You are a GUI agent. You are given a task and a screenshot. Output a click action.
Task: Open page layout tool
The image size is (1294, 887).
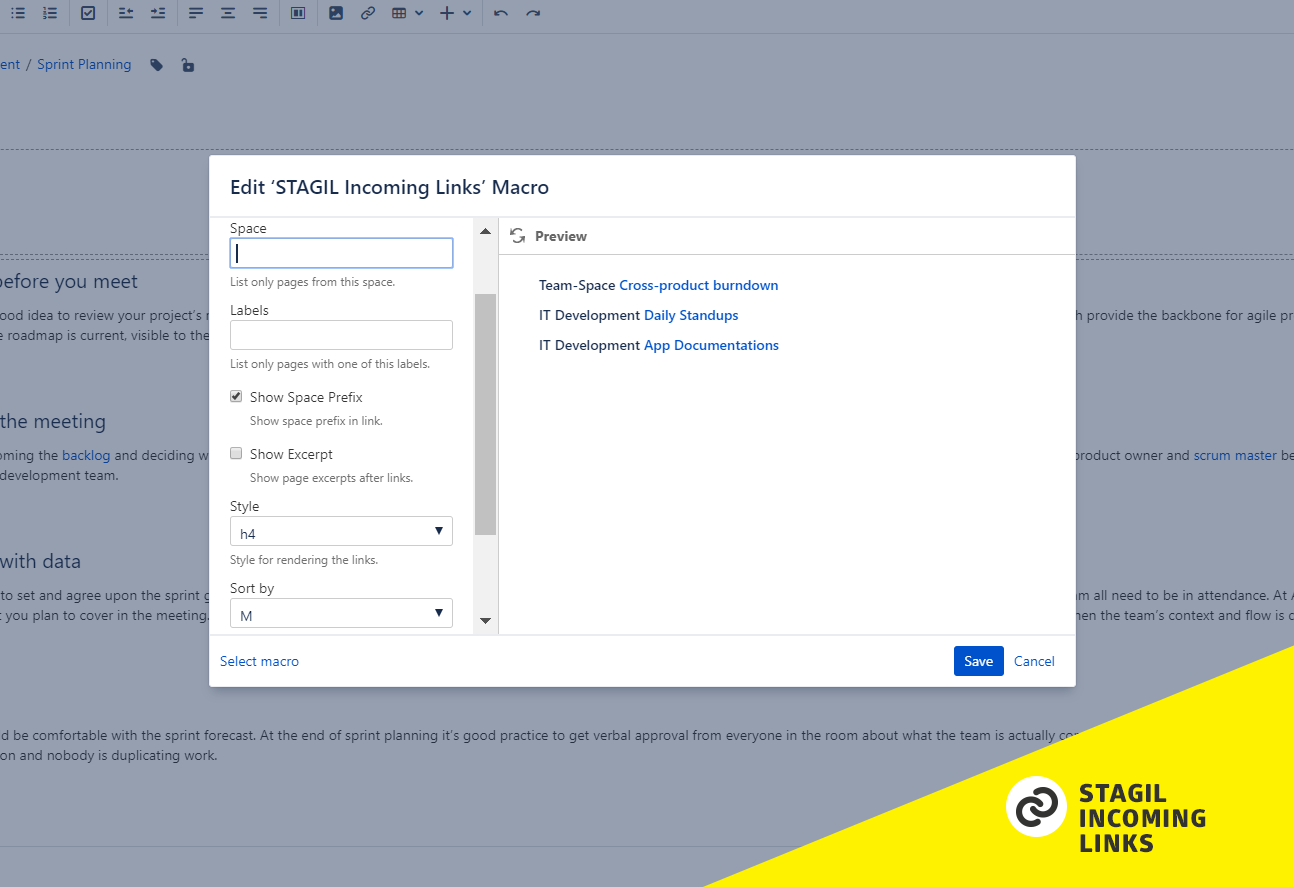[x=298, y=13]
